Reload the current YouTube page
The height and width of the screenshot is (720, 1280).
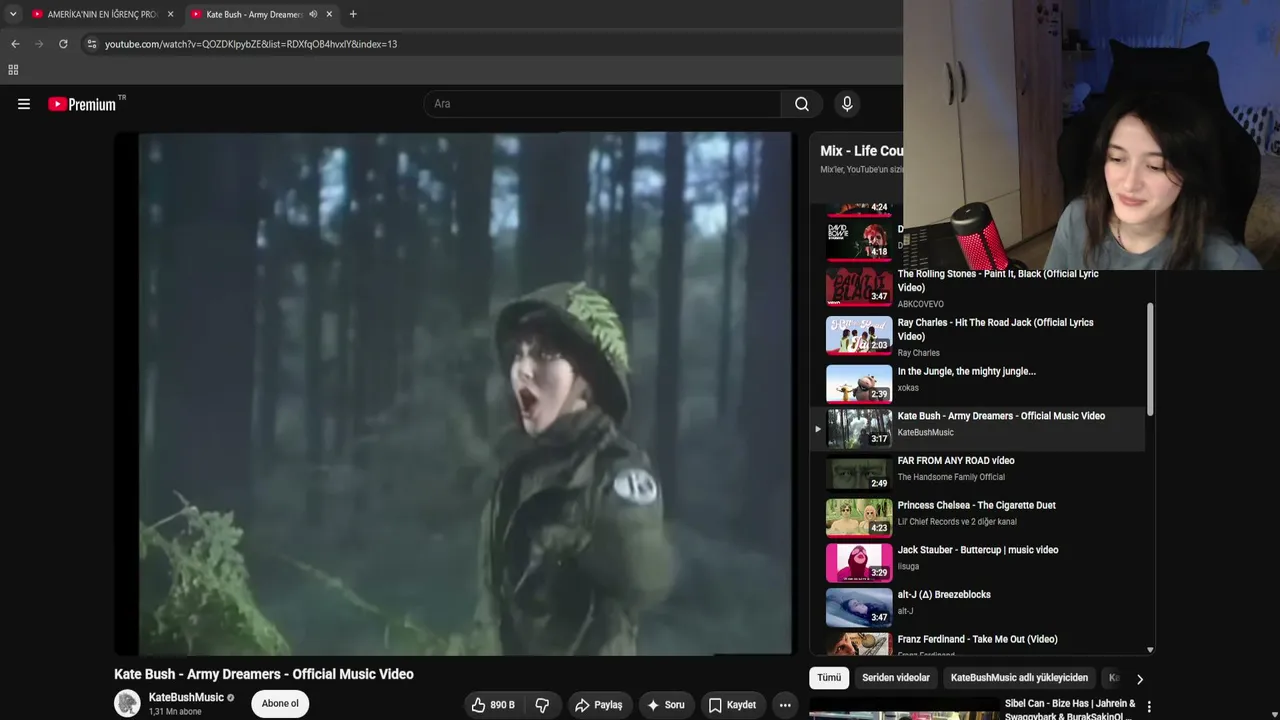coord(63,44)
